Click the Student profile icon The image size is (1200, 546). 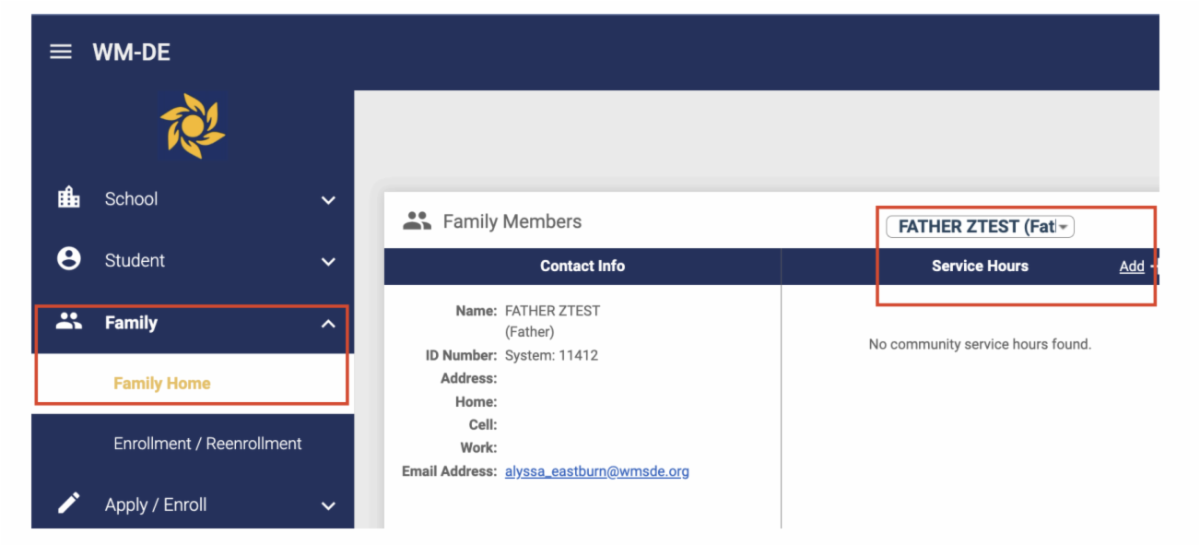(68, 259)
